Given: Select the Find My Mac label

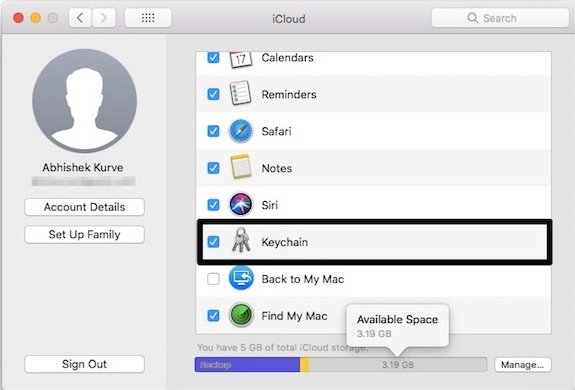Looking at the screenshot, I should coord(294,316).
